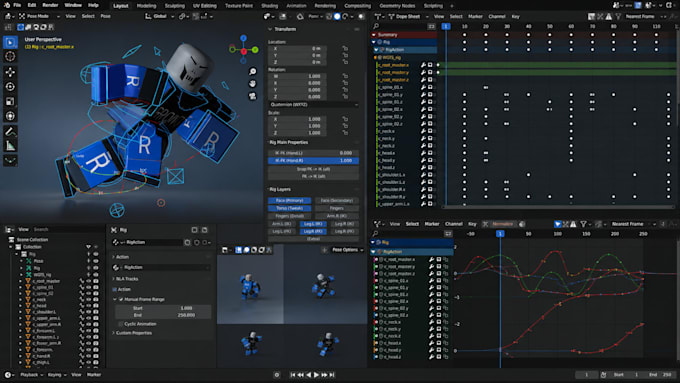Activate the Select Box tool
Screen dimensions: 680x383
[x=10, y=42]
